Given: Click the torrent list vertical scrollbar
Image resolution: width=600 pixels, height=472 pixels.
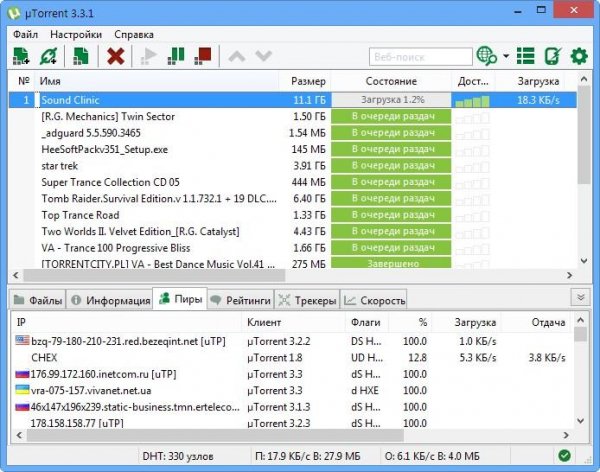Looking at the screenshot, I should coord(584,135).
